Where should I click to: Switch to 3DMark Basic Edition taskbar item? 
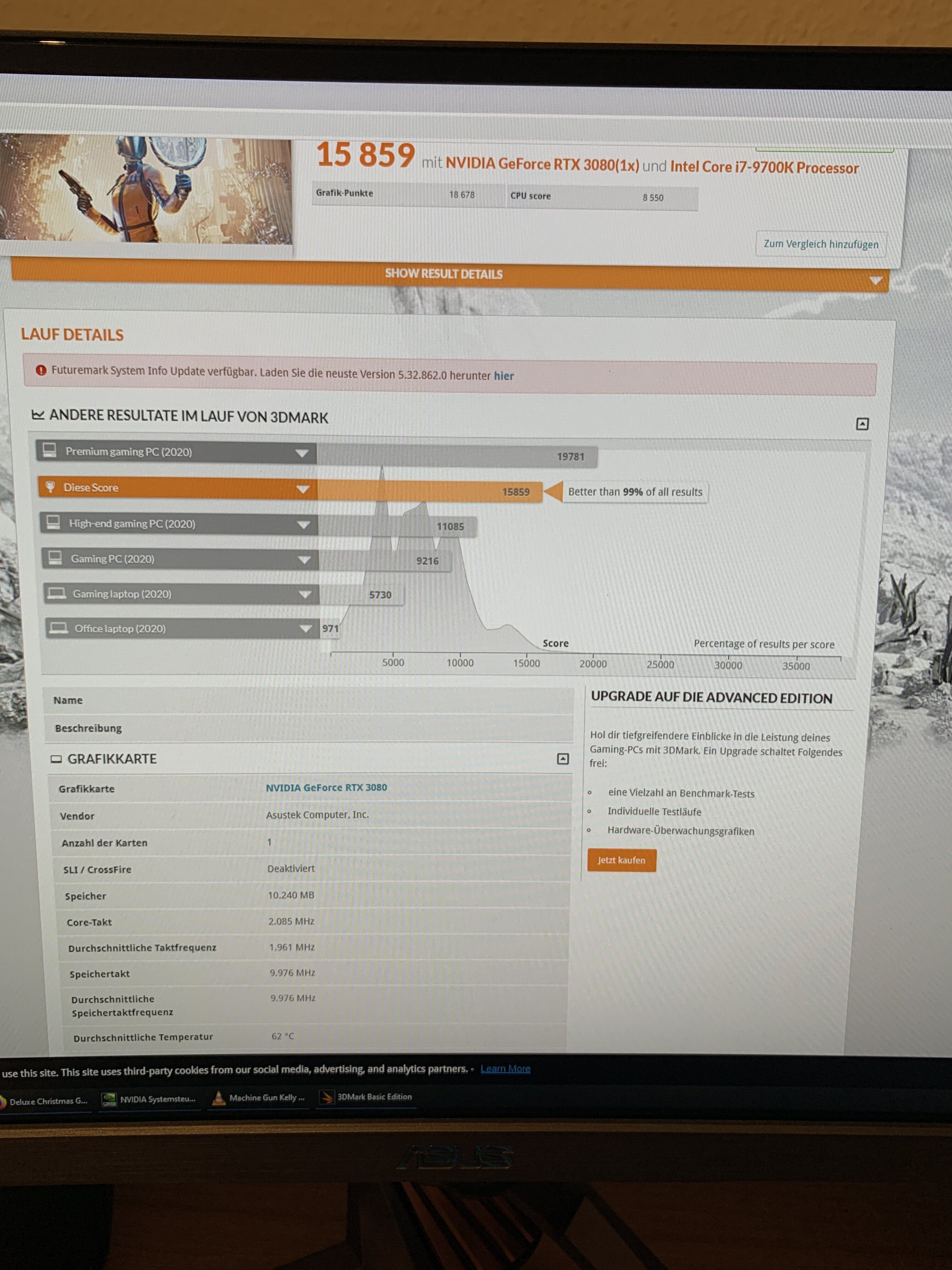[x=367, y=1097]
